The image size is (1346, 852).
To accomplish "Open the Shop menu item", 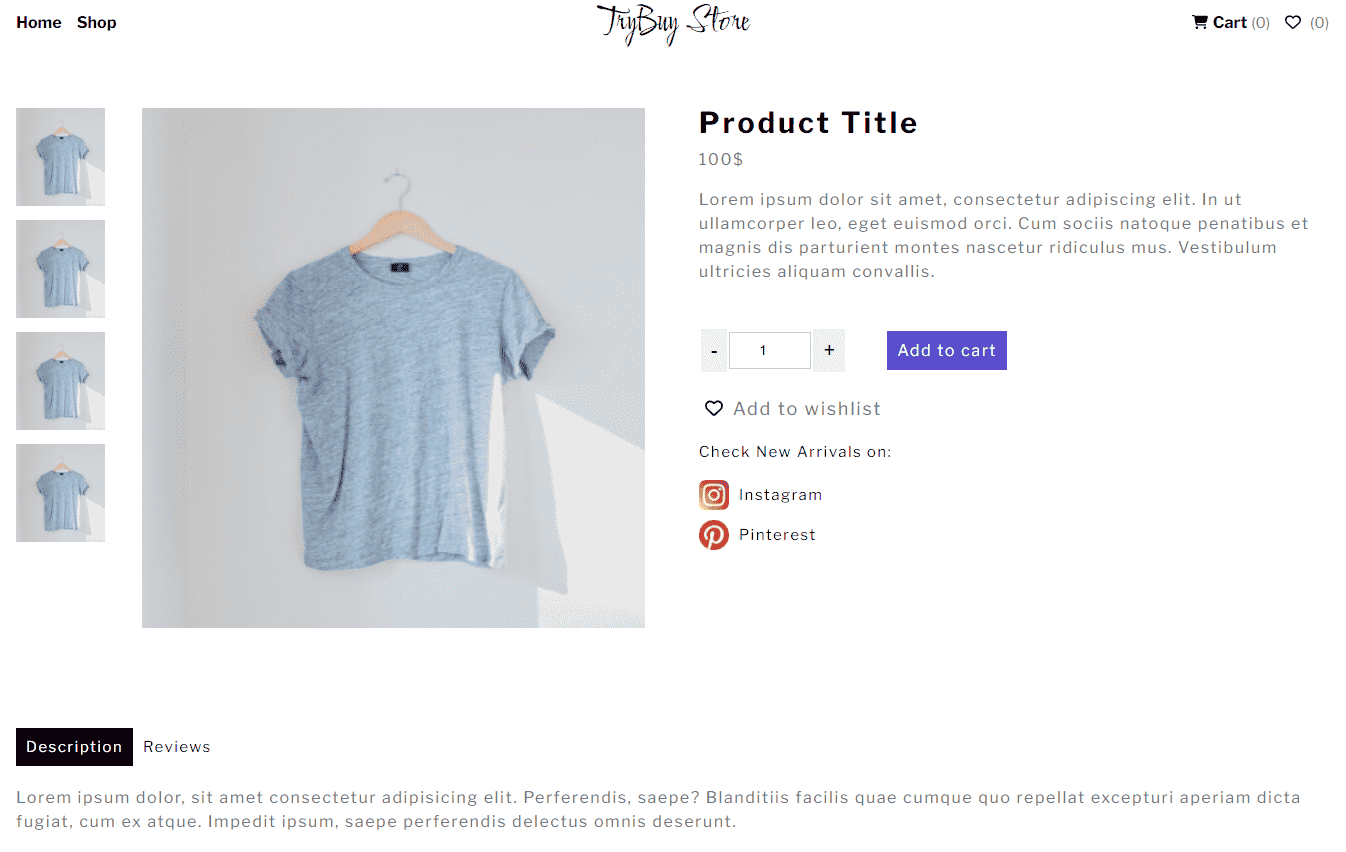I will coord(96,22).
